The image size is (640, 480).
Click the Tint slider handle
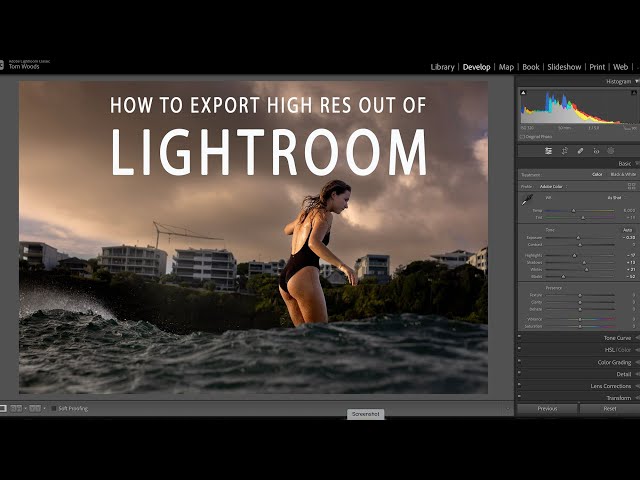pyautogui.click(x=583, y=218)
